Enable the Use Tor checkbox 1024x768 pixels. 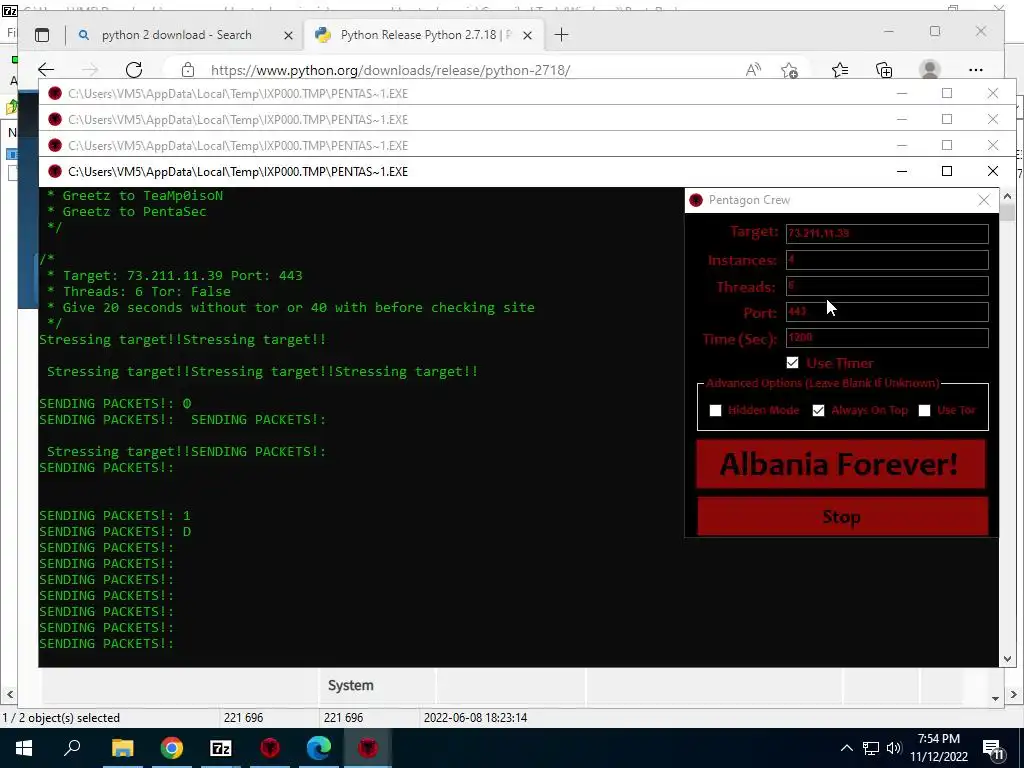(x=924, y=410)
